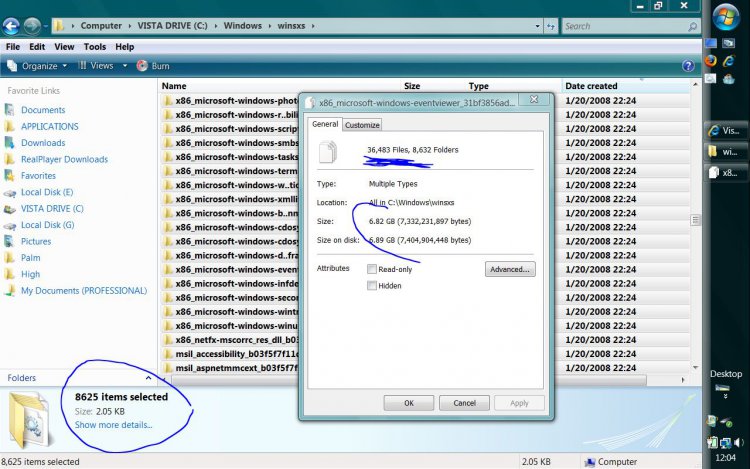Click the Burn disc icon
The image size is (750, 469).
tap(142, 66)
